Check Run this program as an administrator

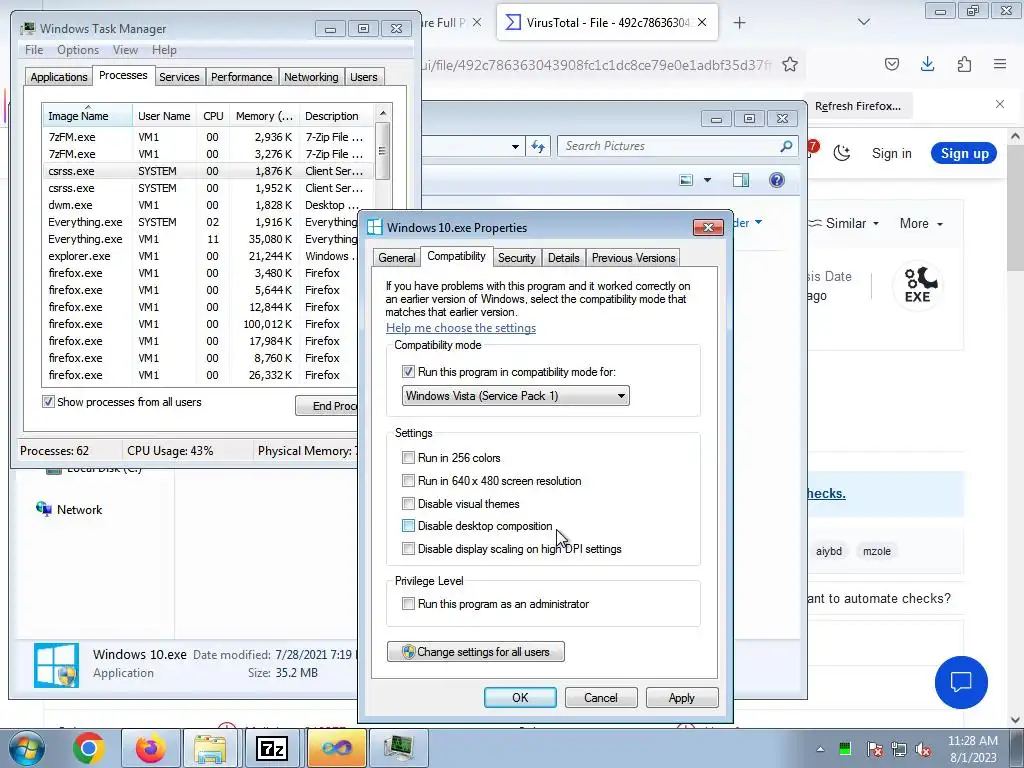point(408,603)
